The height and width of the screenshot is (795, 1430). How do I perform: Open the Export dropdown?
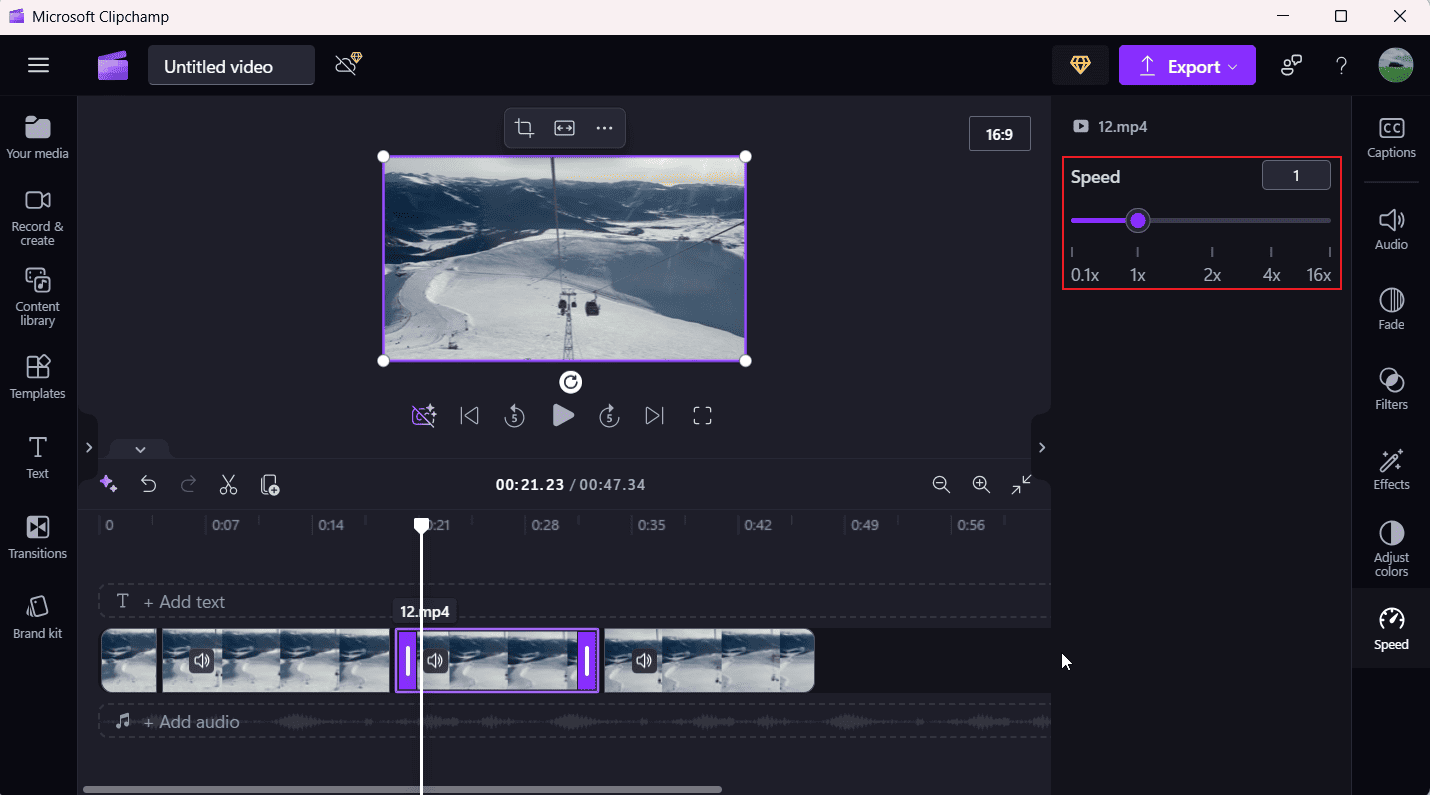click(1187, 66)
